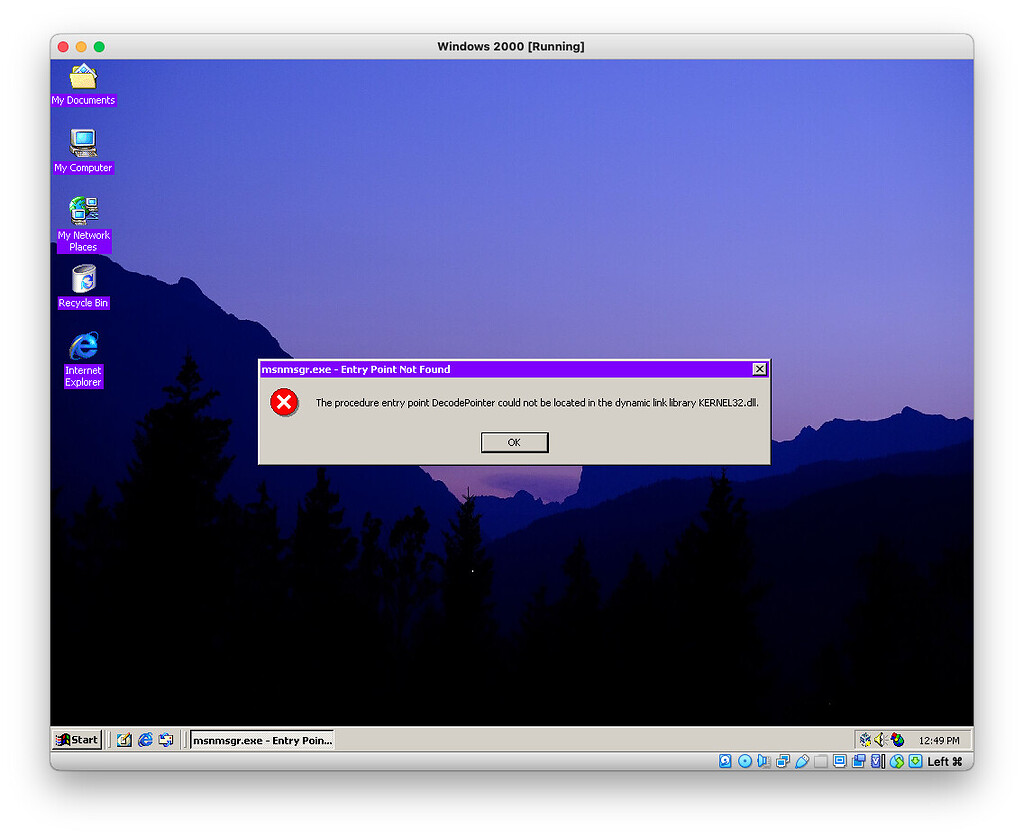Click the VirtualBox hard disk activity indicator
Image resolution: width=1024 pixels, height=837 pixels.
[724, 761]
